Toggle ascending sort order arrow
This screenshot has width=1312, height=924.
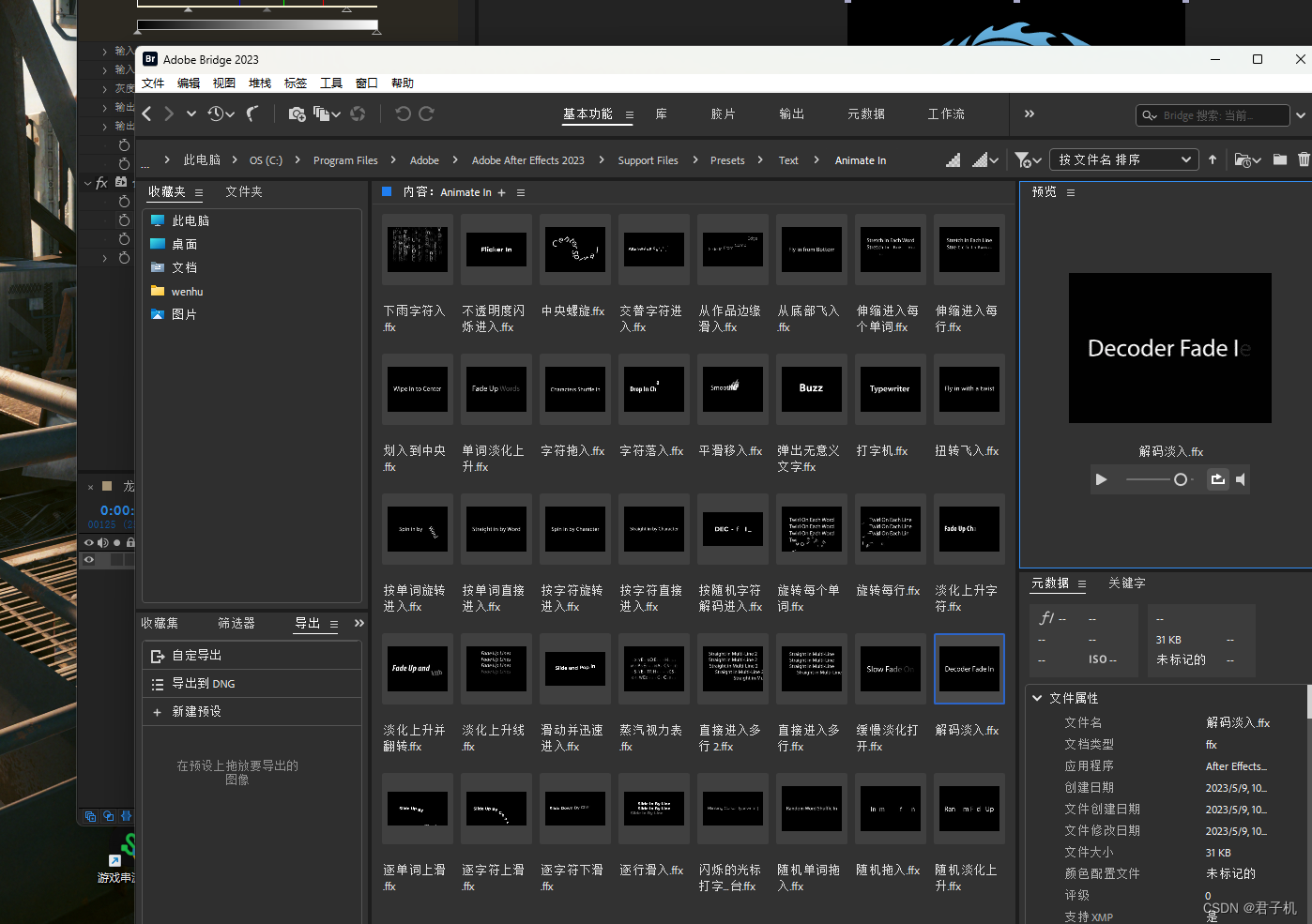(x=1213, y=159)
